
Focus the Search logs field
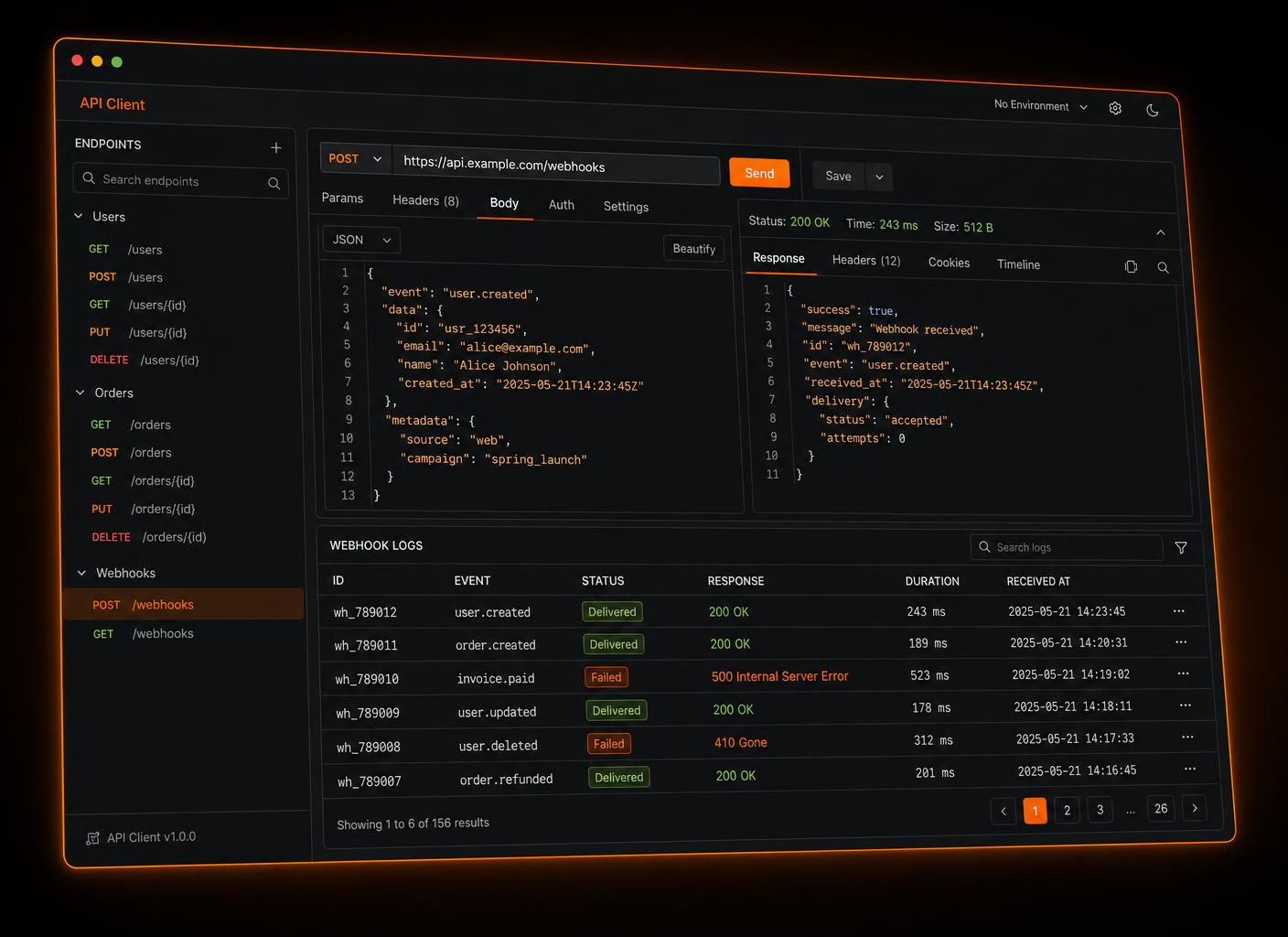tap(1066, 547)
